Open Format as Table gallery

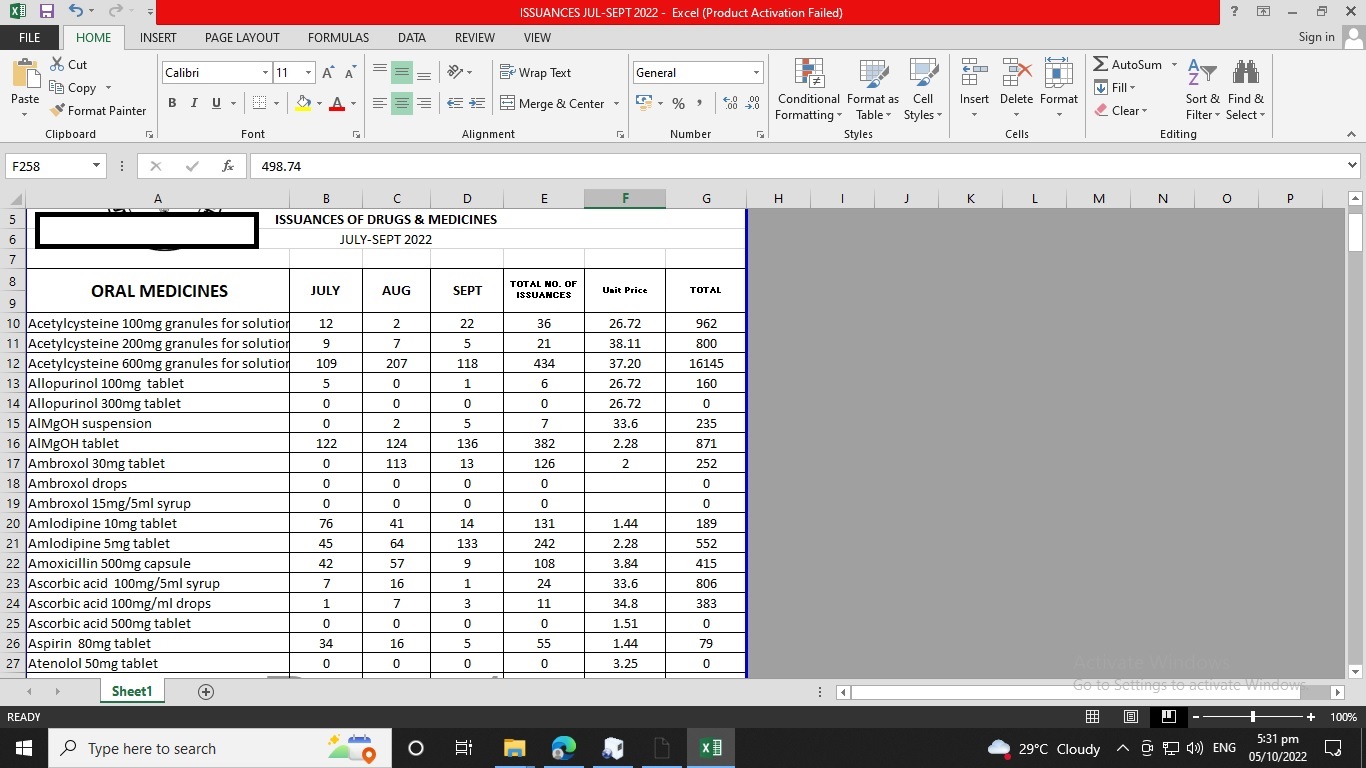click(x=873, y=89)
